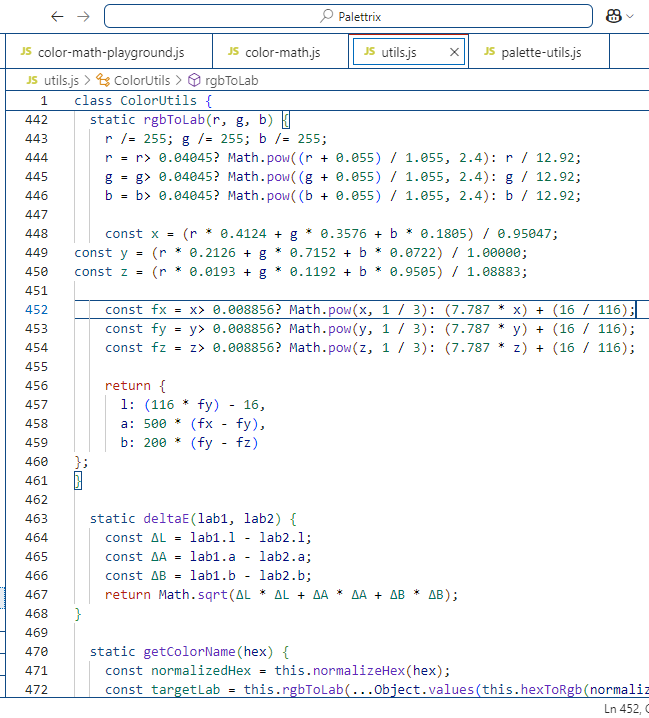This screenshot has width=649, height=718.
Task: Click 'const fx' on line 452
Action: pyautogui.click(x=136, y=310)
